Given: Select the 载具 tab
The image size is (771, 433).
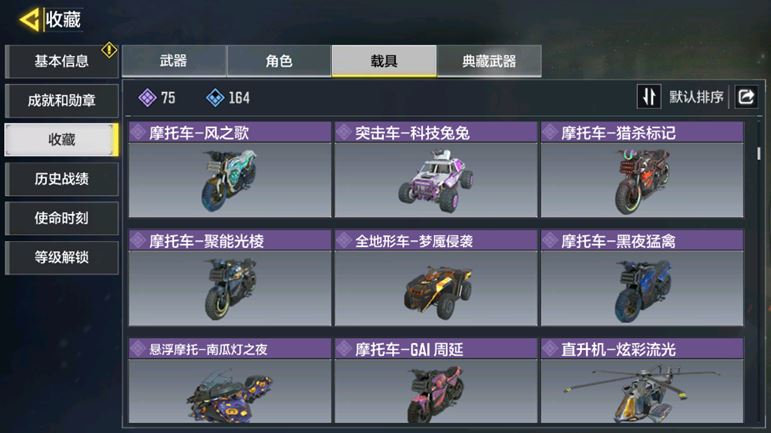Looking at the screenshot, I should [384, 61].
